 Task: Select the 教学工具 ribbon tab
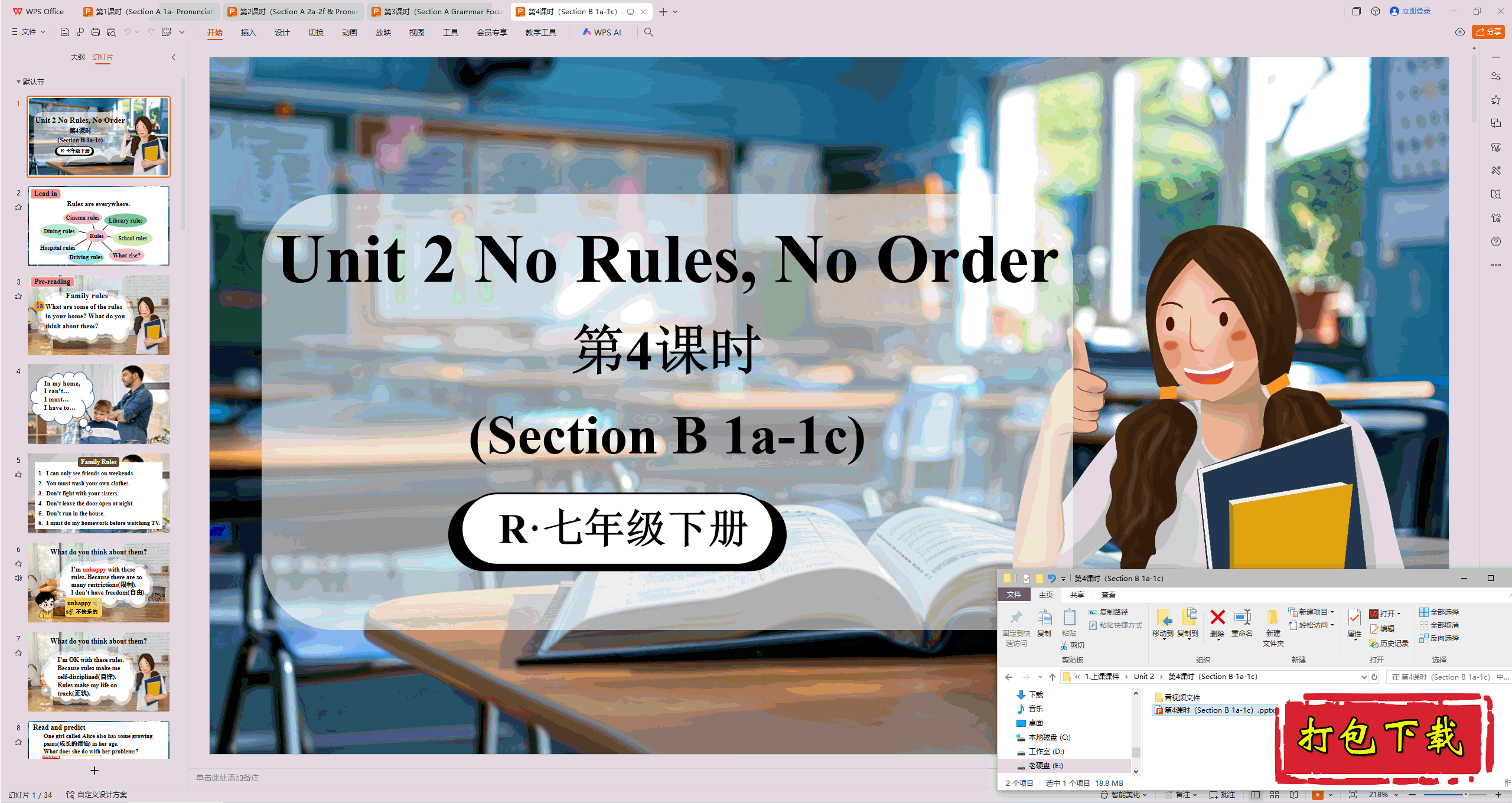541,32
